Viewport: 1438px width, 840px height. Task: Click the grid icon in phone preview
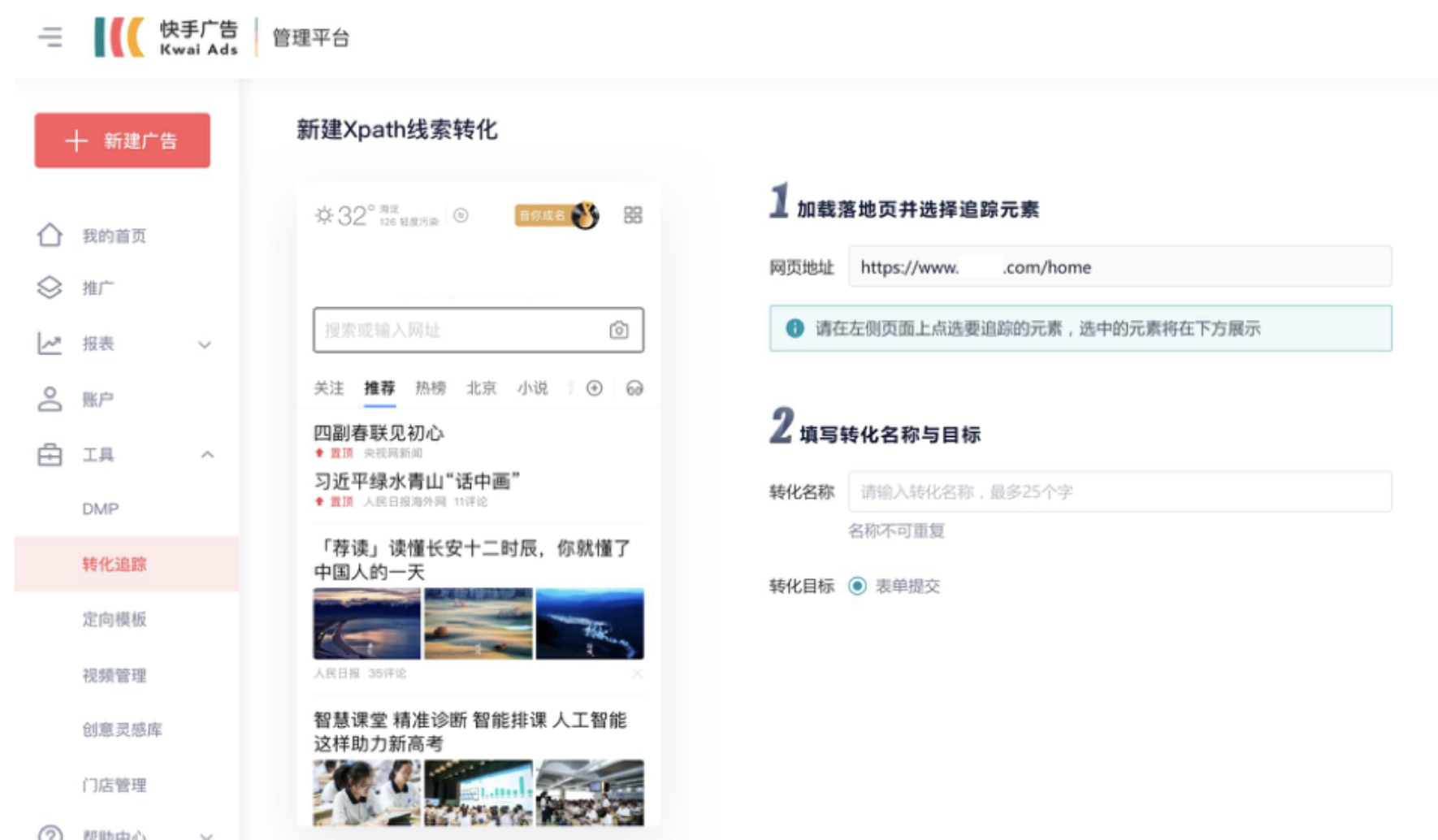click(632, 215)
